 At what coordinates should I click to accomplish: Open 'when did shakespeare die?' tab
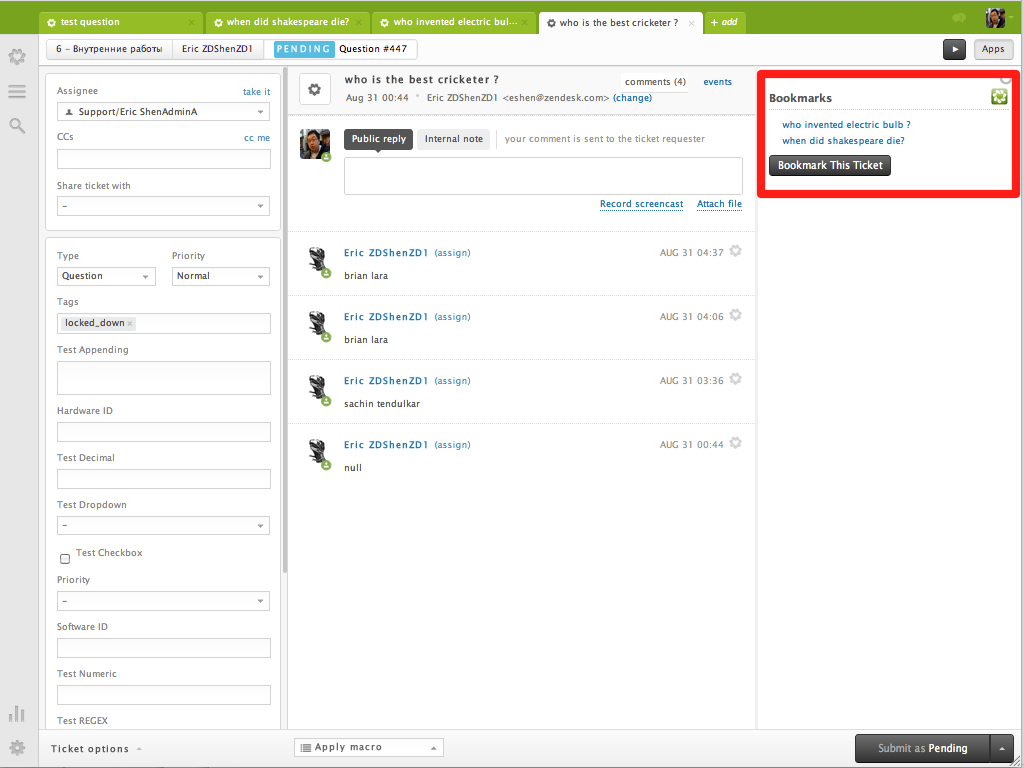coord(287,22)
